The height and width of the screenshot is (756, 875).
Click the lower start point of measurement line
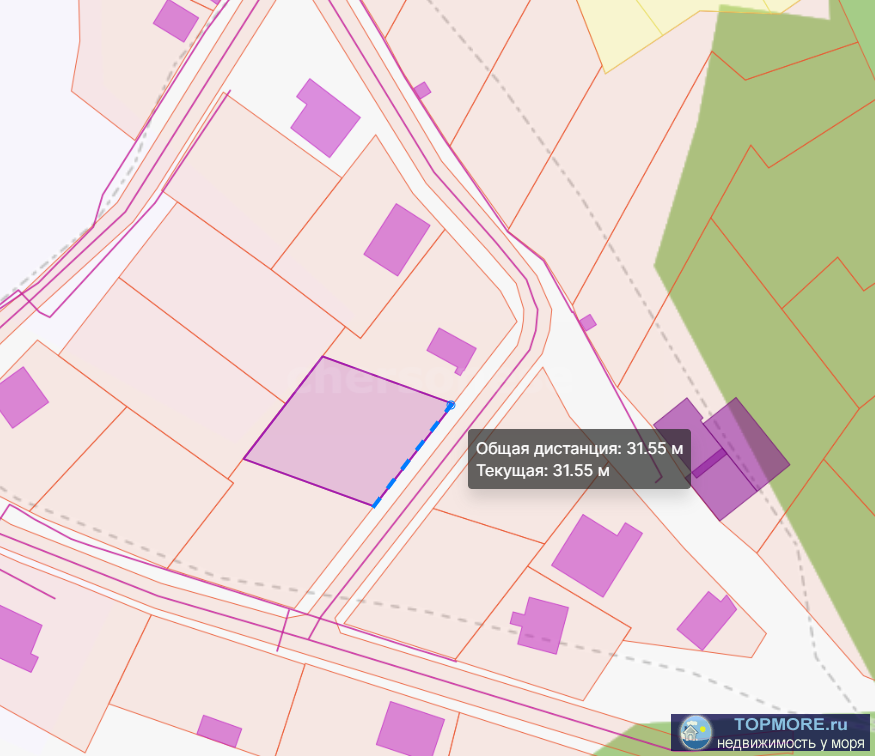pyautogui.click(x=374, y=505)
